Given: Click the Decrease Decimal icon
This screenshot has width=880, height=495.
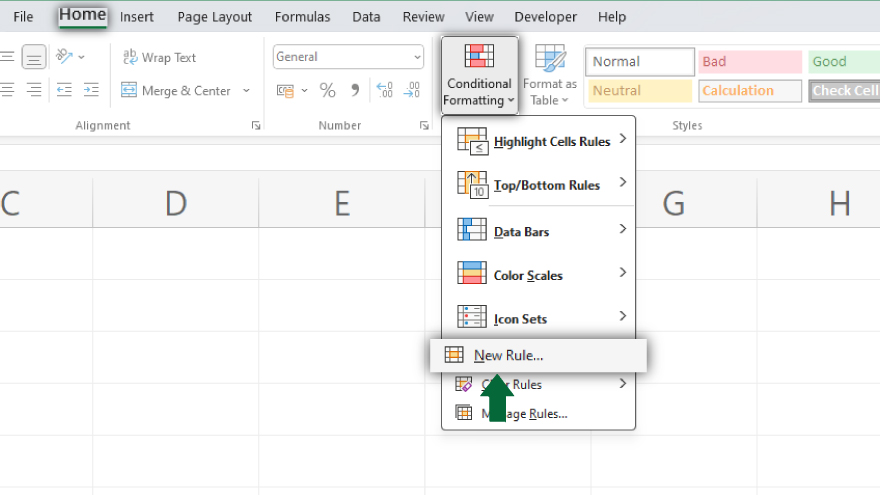Looking at the screenshot, I should point(412,91).
